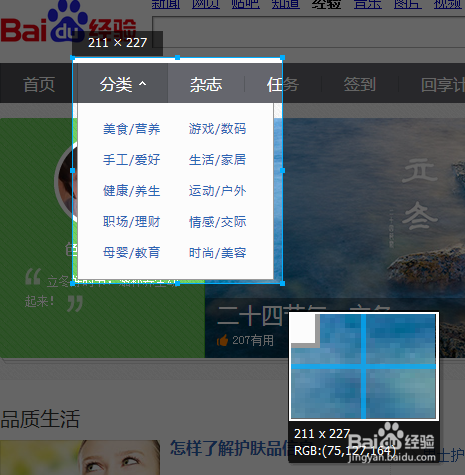The height and width of the screenshot is (475, 465).
Task: Open the 贴吧 top link
Action: click(246, 4)
